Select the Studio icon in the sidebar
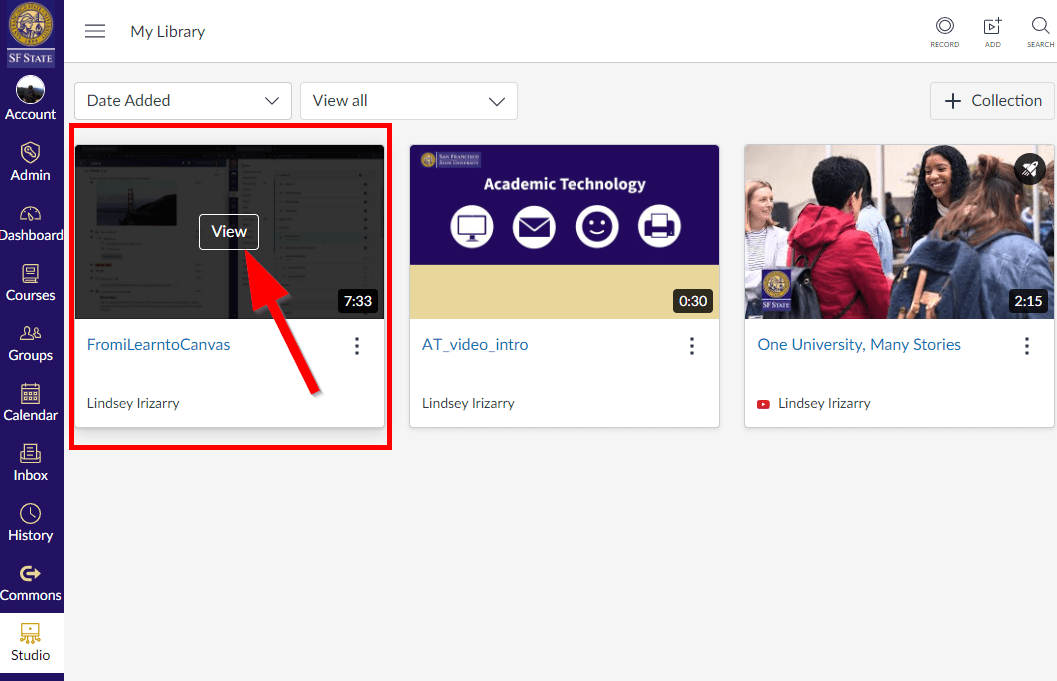The height and width of the screenshot is (681, 1057). [30, 640]
